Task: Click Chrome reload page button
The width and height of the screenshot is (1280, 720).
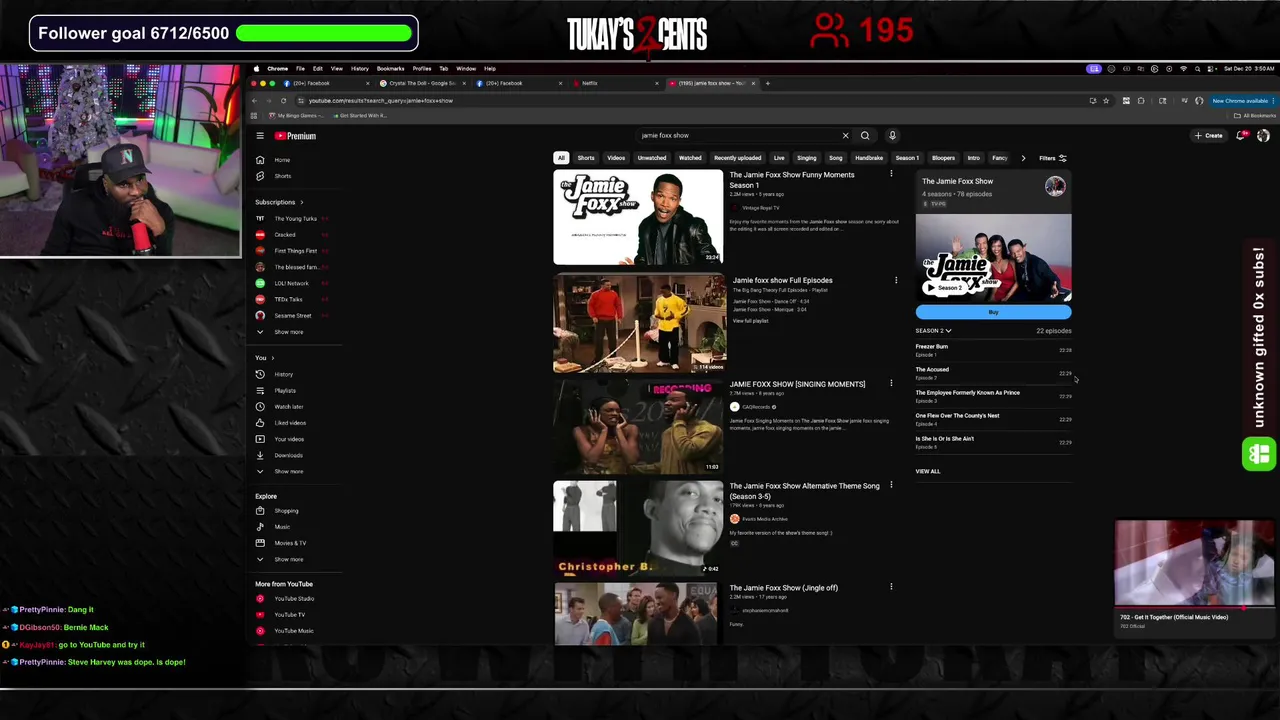Action: coord(283,101)
